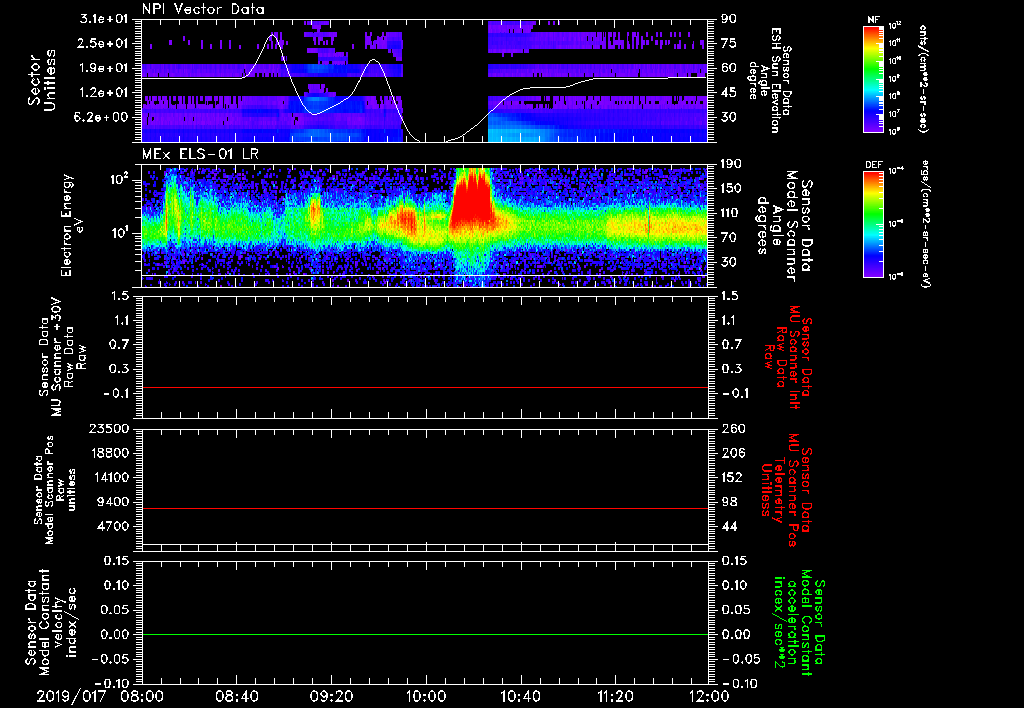Click the 190 scanner angle tick label
The image size is (1024, 708).
pyautogui.click(x=731, y=164)
